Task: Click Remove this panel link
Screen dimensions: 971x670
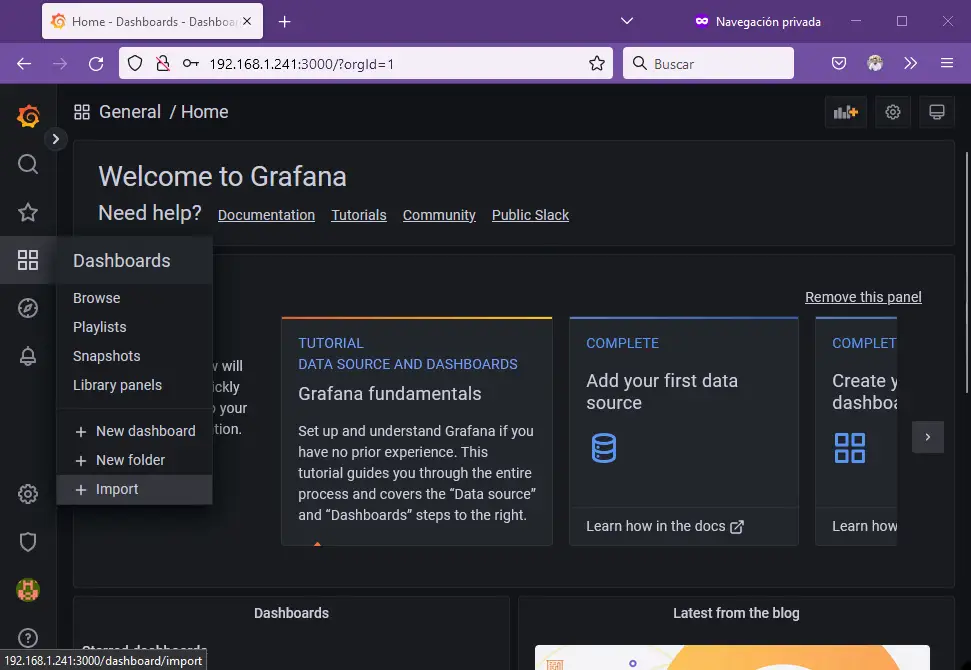Action: pos(863,297)
